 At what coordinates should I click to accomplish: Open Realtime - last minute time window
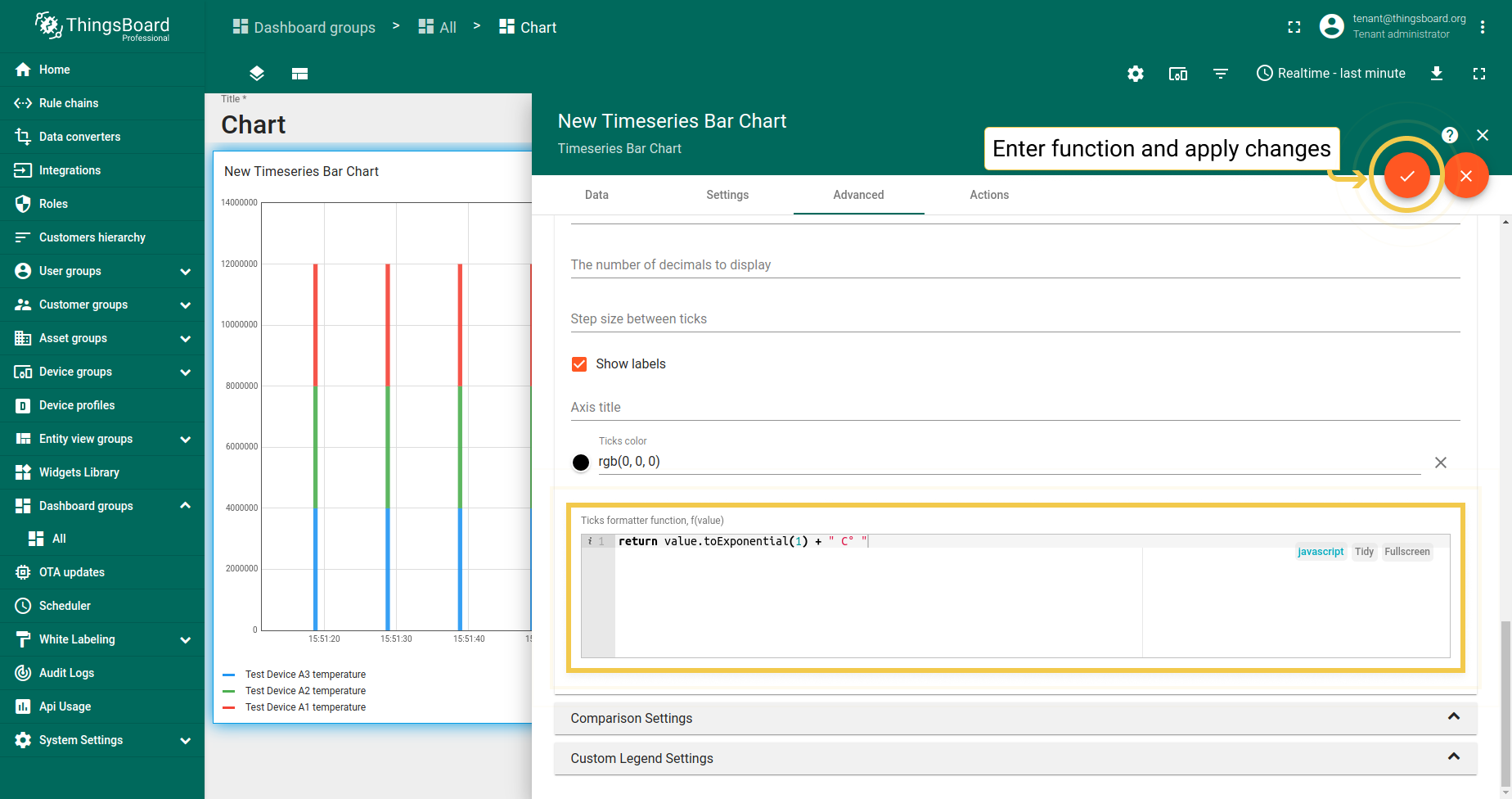pyautogui.click(x=1330, y=74)
